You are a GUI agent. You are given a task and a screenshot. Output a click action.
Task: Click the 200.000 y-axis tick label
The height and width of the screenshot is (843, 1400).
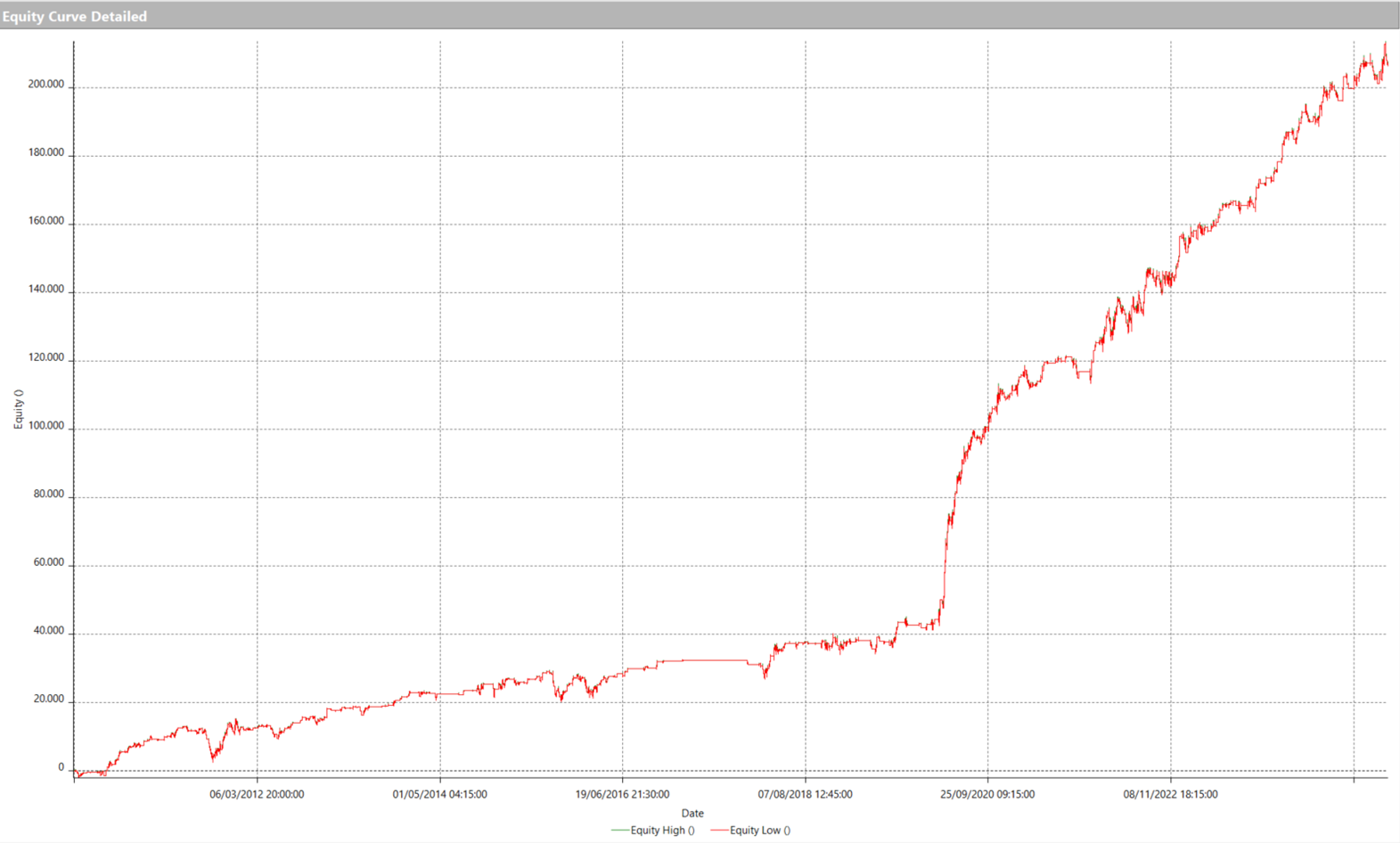46,85
